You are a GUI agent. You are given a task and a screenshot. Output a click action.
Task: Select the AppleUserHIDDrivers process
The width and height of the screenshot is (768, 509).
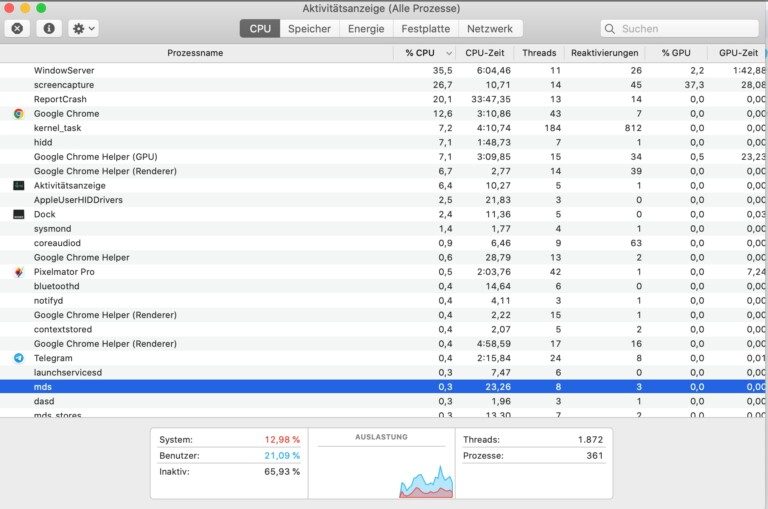(x=384, y=200)
